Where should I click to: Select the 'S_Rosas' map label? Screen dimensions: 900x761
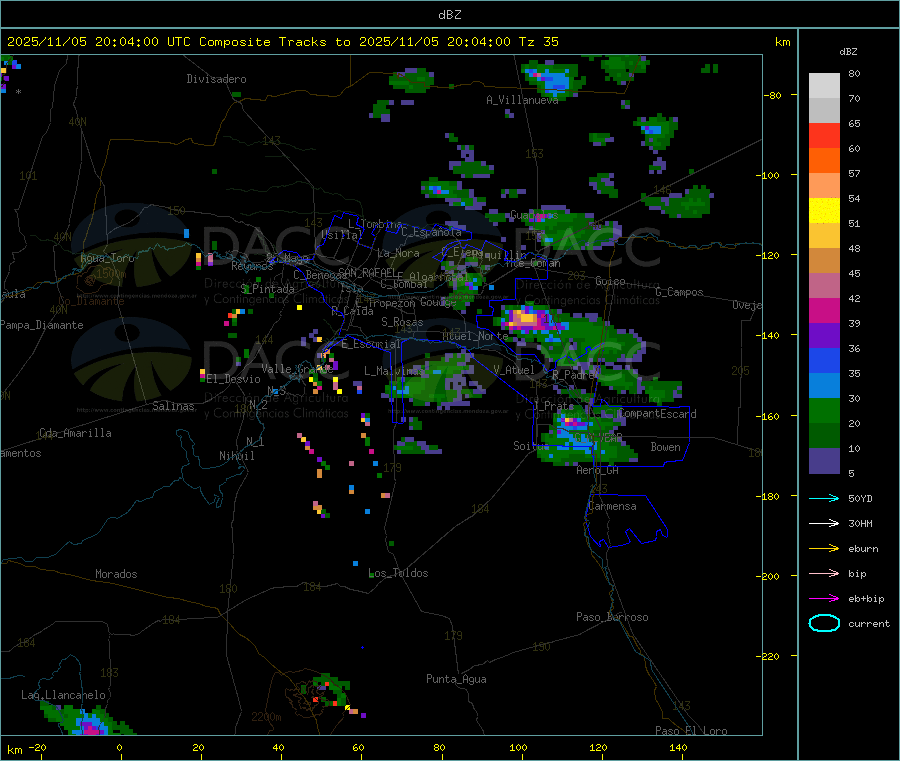click(x=402, y=322)
